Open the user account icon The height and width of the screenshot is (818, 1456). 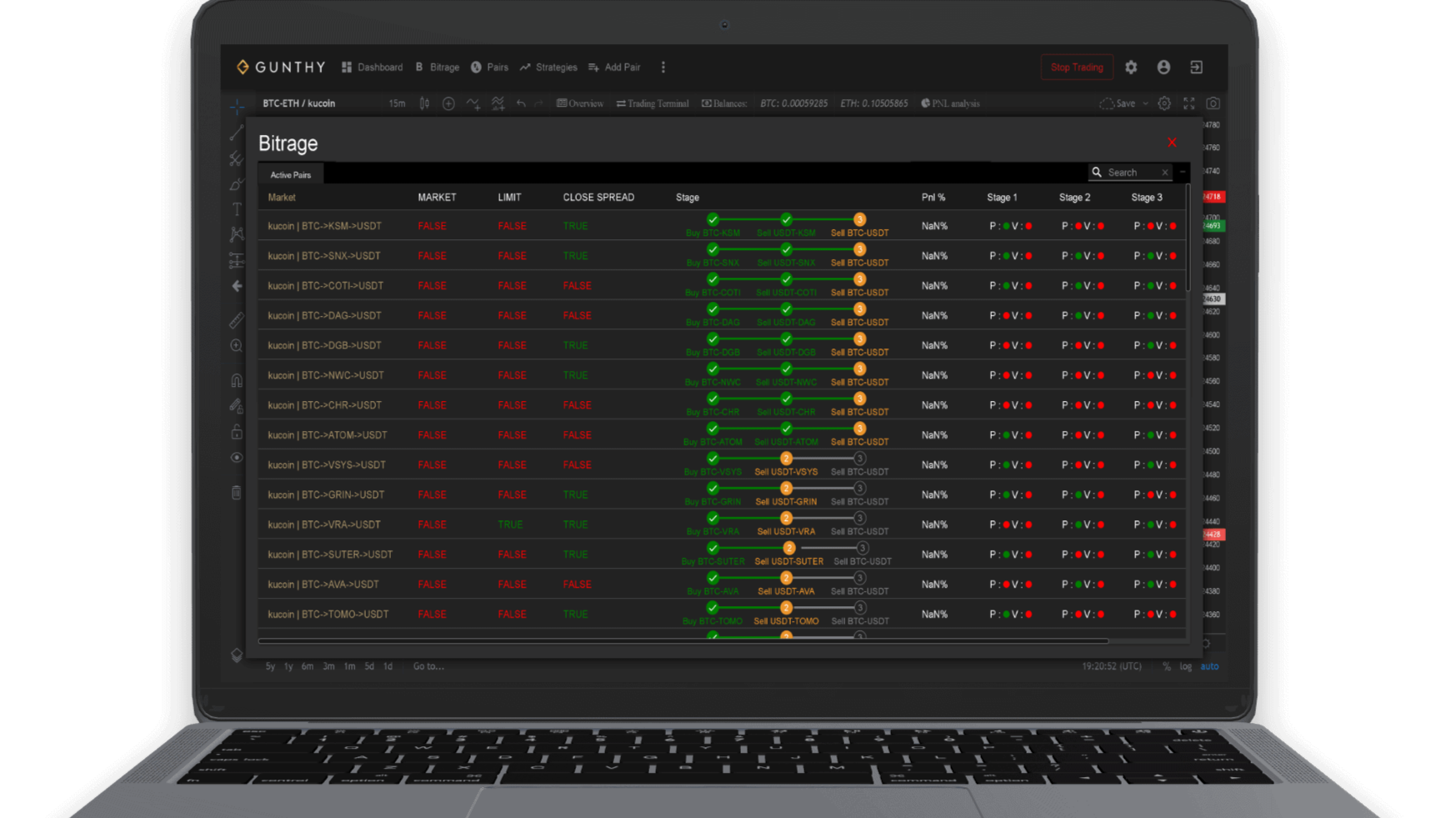point(1163,68)
